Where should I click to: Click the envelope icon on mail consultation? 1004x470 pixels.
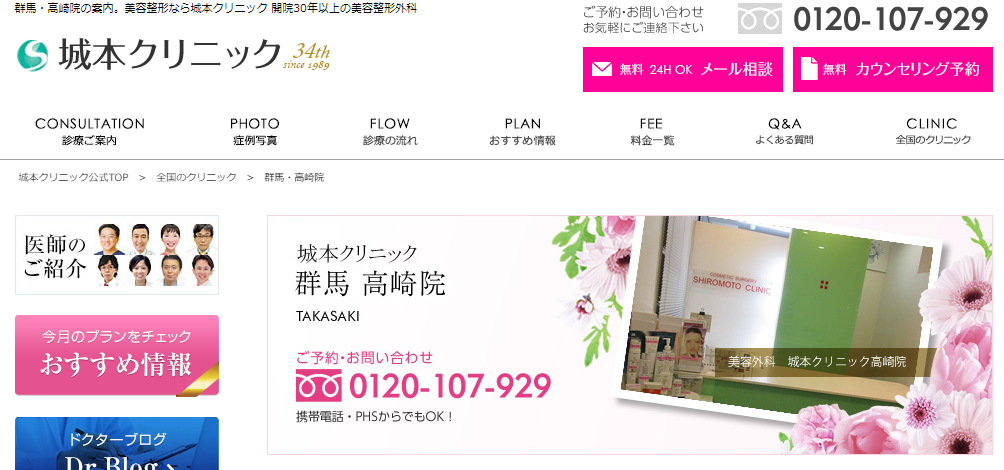(x=602, y=69)
